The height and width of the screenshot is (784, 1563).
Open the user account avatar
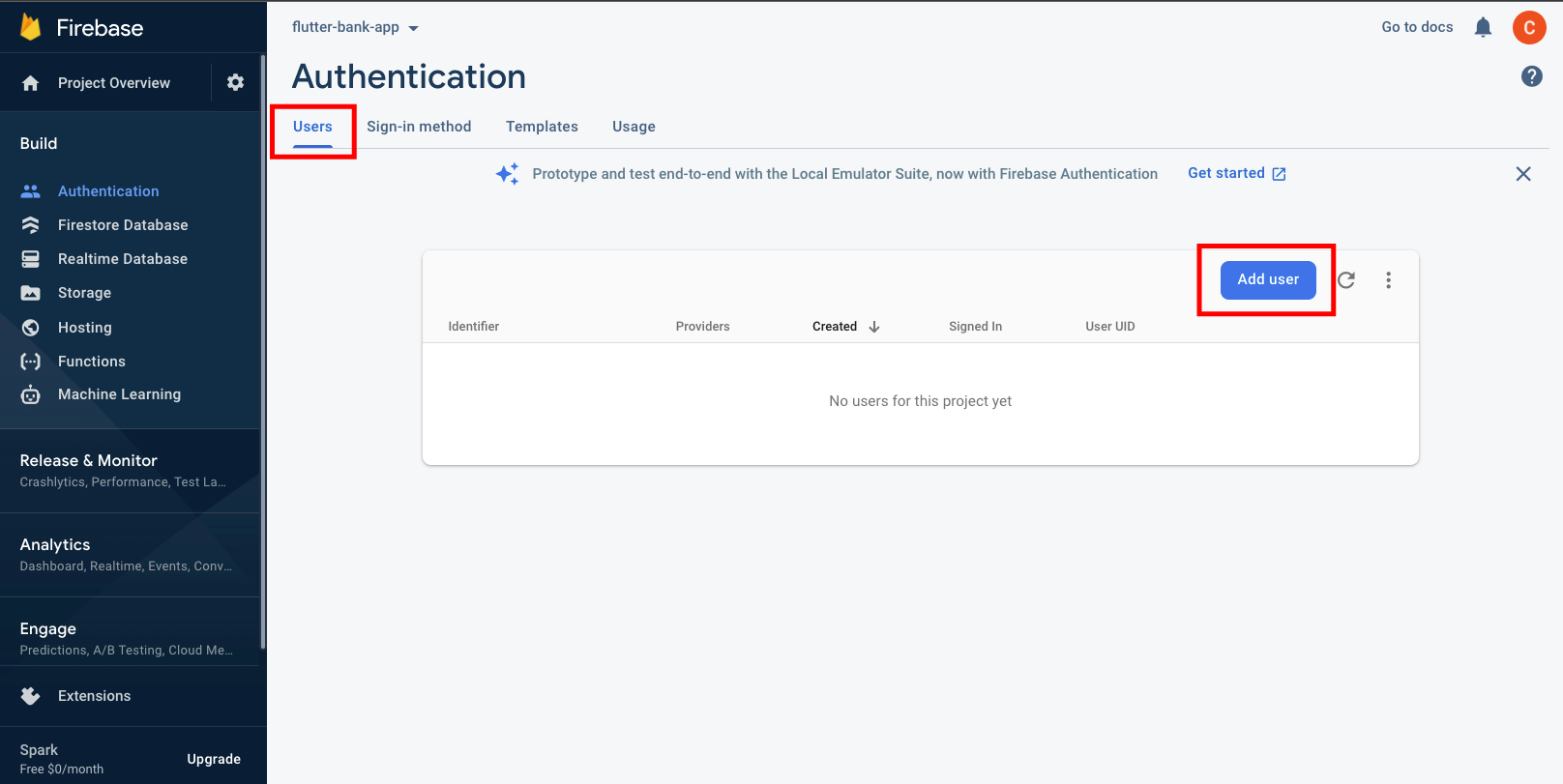1529,27
